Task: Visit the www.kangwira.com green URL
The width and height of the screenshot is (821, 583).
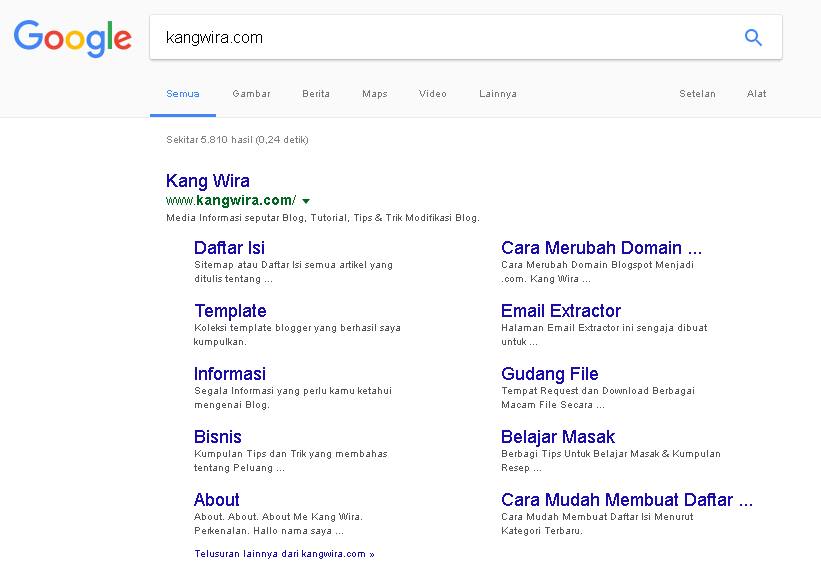Action: [231, 200]
